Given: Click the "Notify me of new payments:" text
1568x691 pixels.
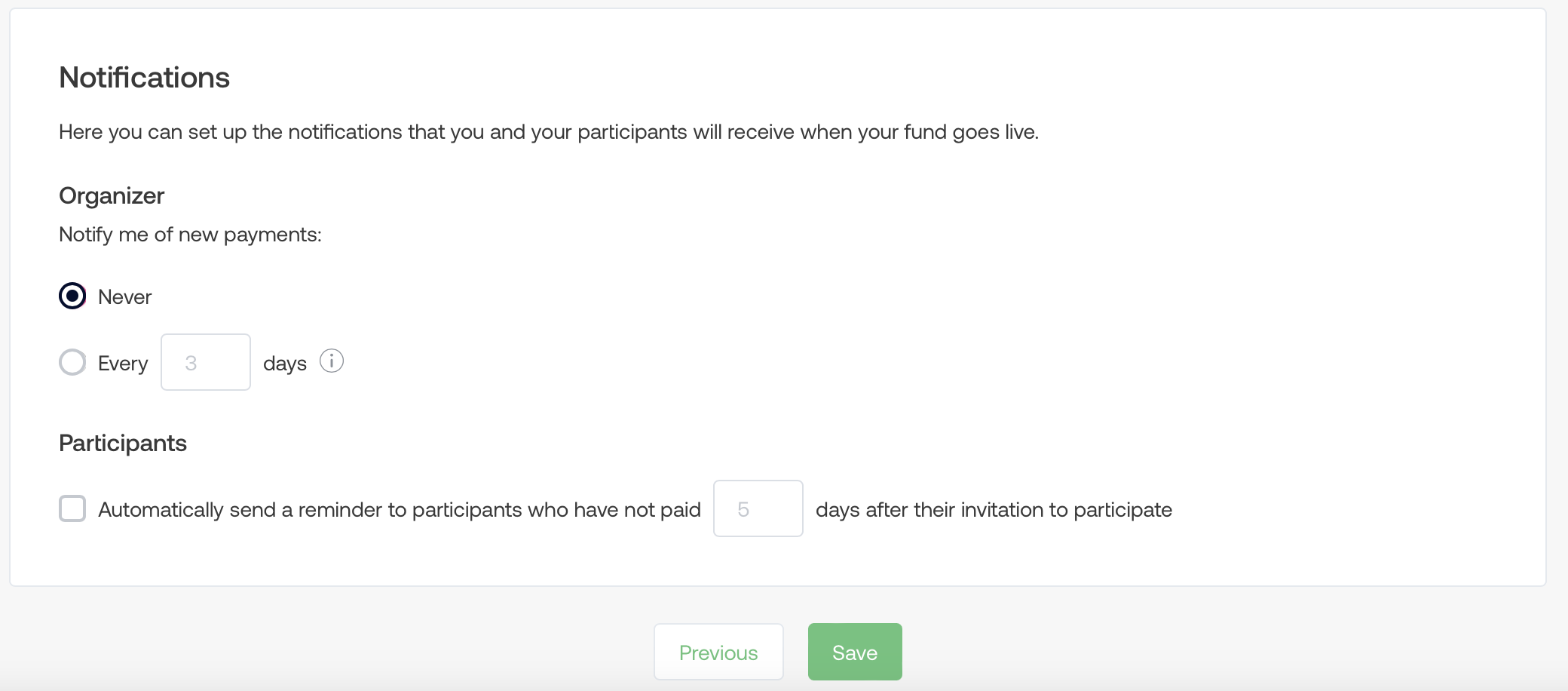Looking at the screenshot, I should 190,235.
